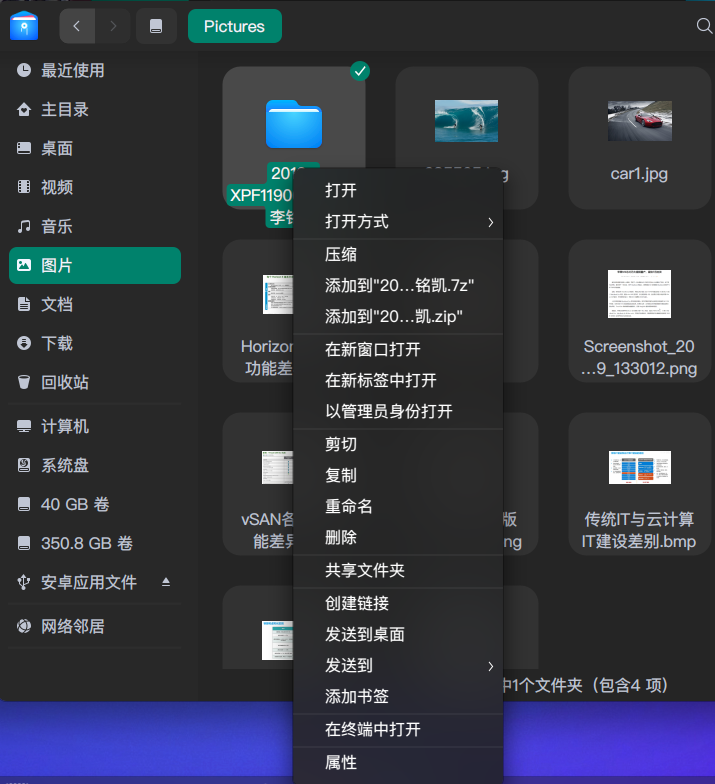Open the search magnifier icon

pyautogui.click(x=704, y=26)
